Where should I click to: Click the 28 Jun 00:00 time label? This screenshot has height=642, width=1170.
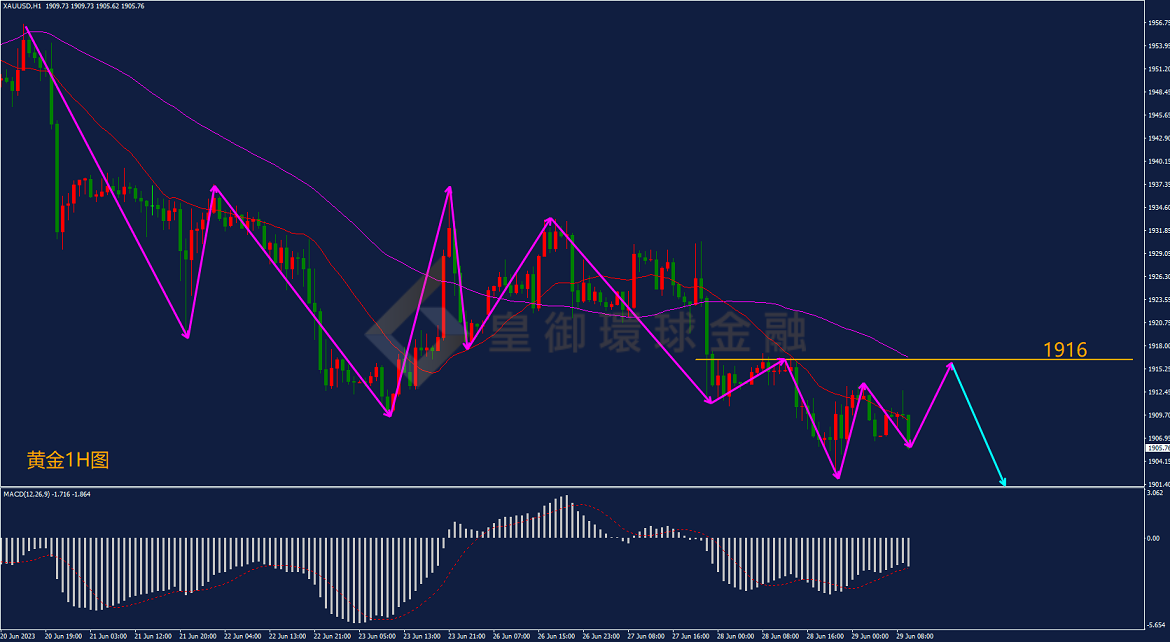735,636
